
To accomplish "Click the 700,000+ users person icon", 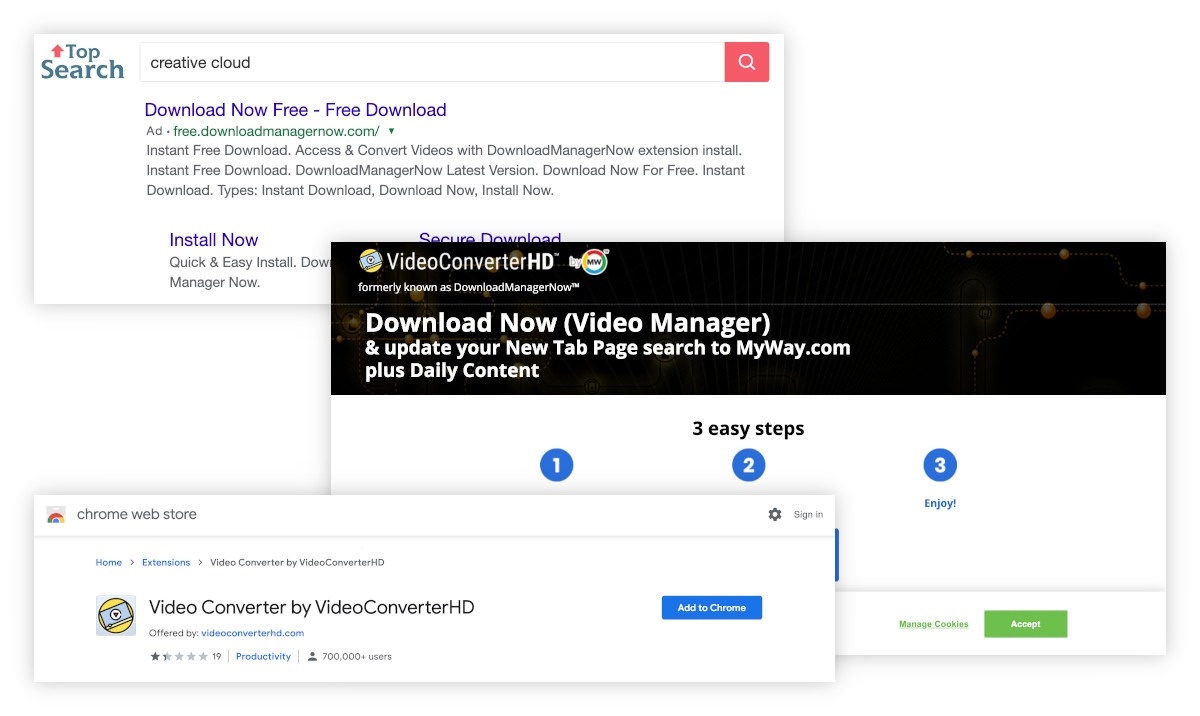I will click(x=313, y=656).
